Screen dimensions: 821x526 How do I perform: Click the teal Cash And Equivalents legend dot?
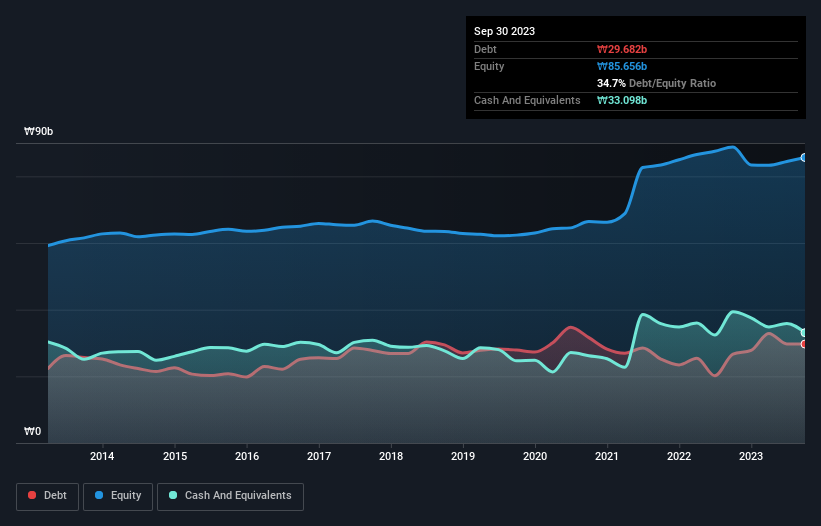173,495
